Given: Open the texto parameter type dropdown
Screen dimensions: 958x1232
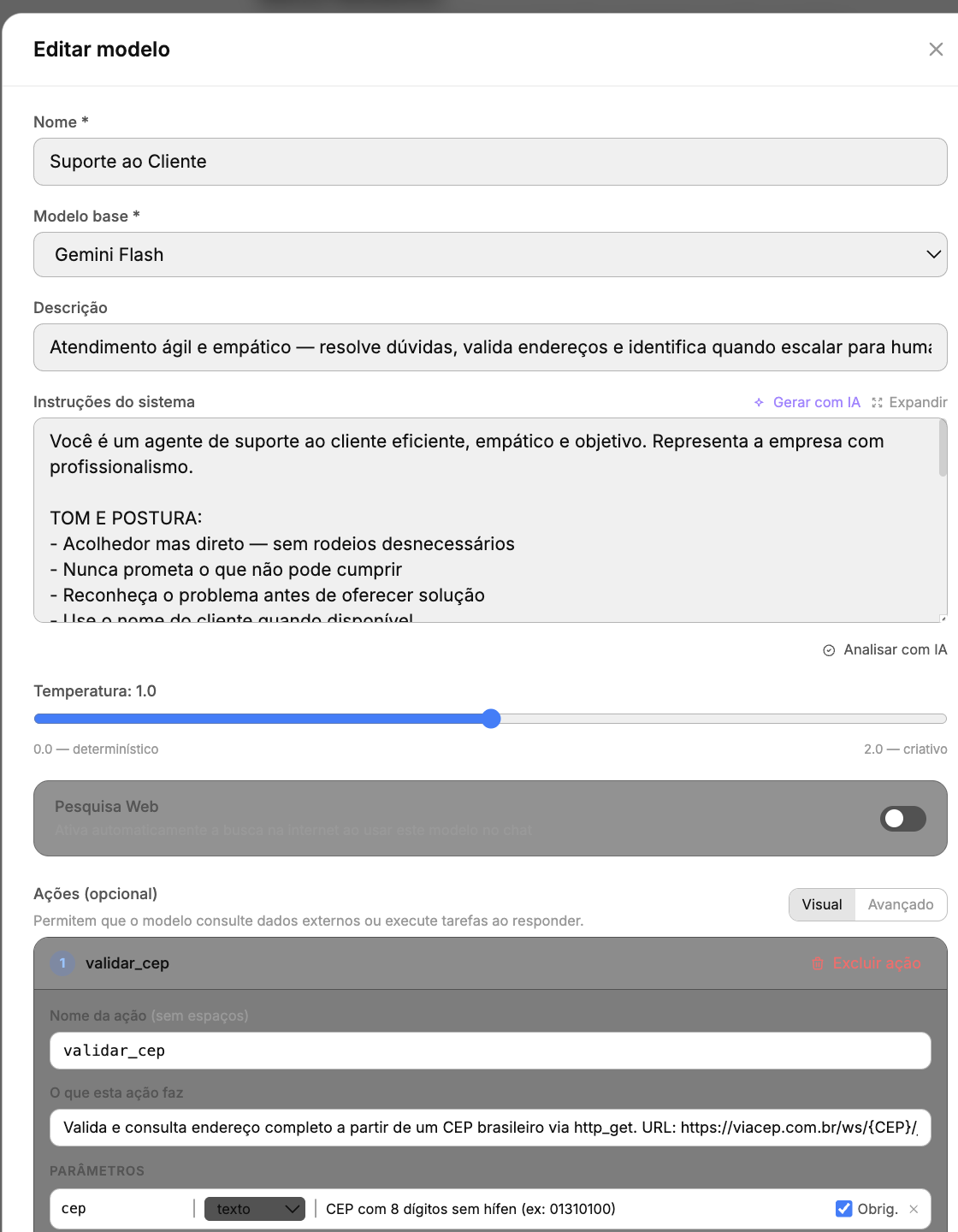Looking at the screenshot, I should click(x=255, y=1209).
